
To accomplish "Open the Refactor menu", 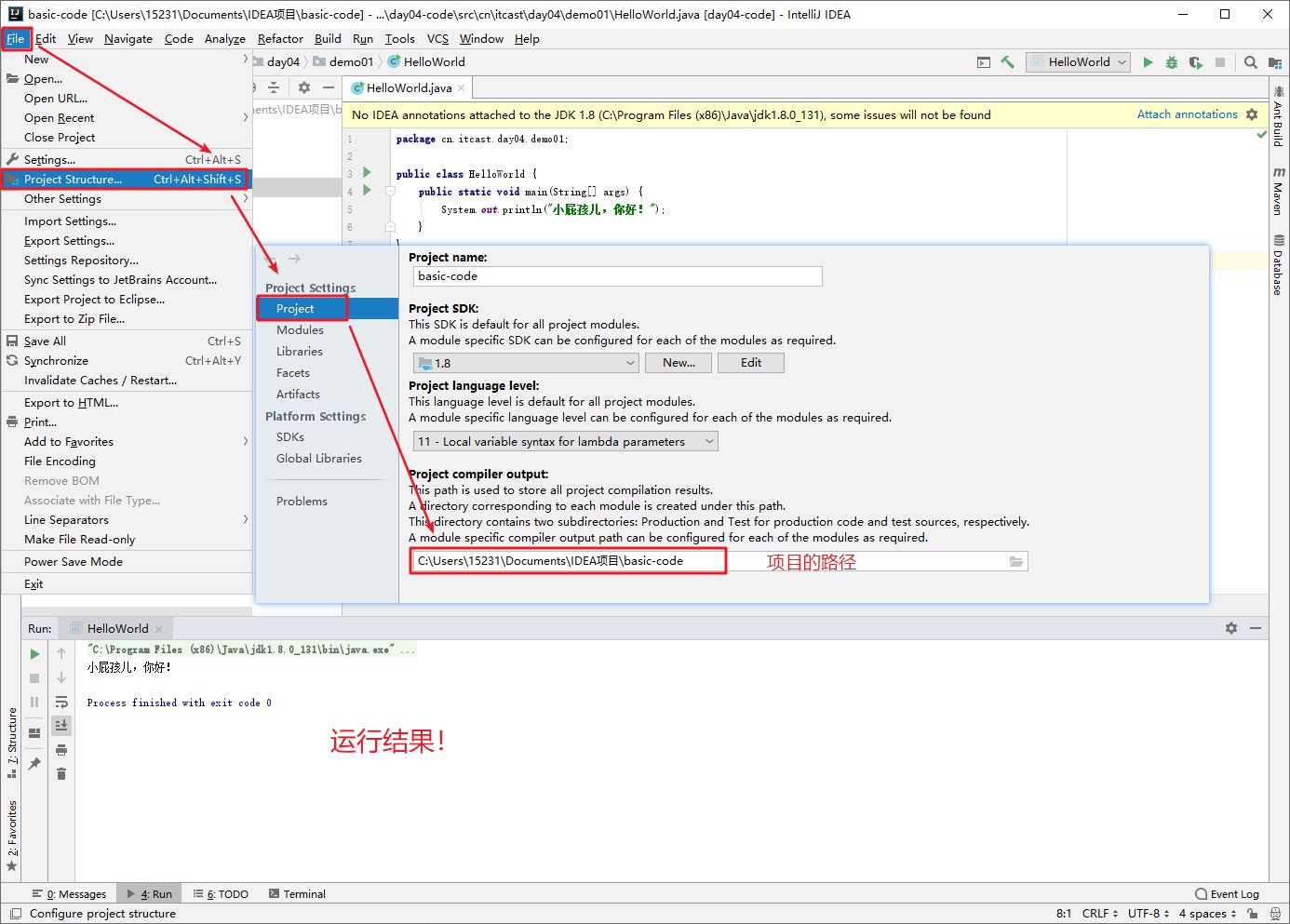I will tap(280, 39).
